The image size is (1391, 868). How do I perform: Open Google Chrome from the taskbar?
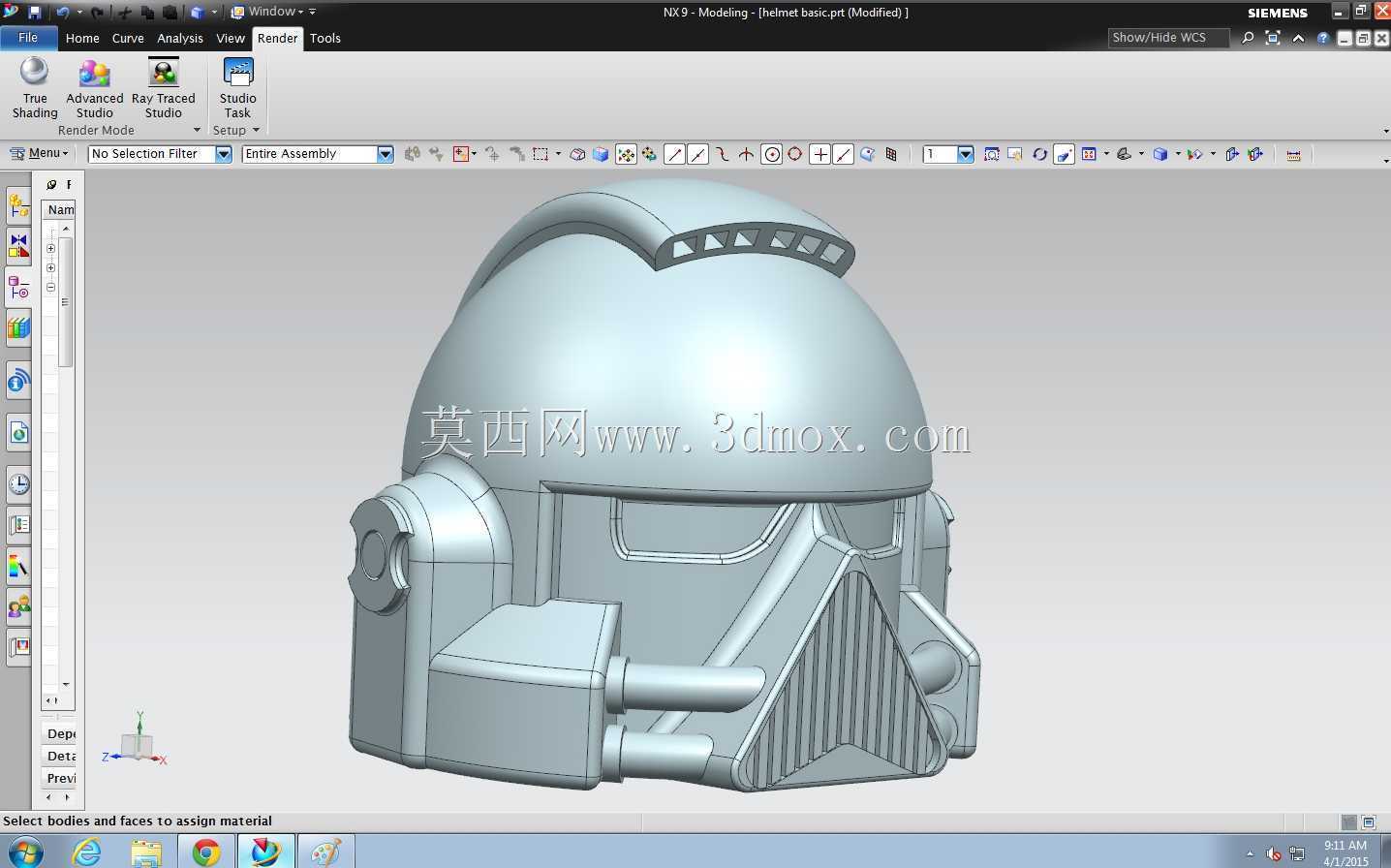(x=205, y=852)
